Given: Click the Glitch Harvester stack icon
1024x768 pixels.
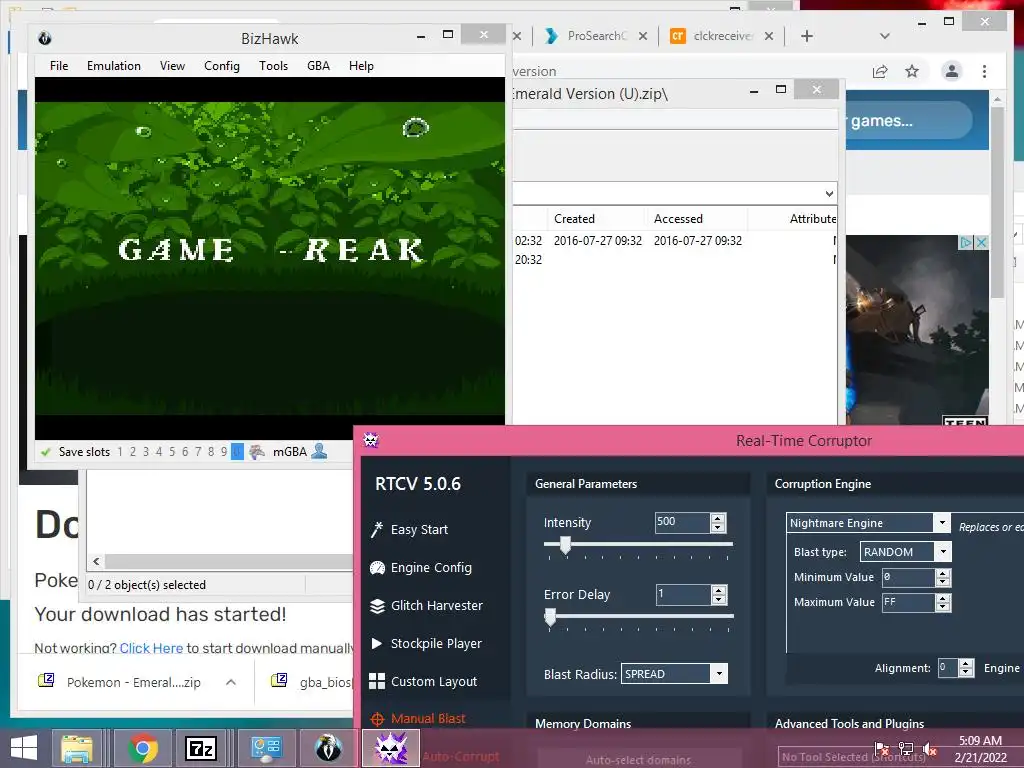Looking at the screenshot, I should coord(377,606).
